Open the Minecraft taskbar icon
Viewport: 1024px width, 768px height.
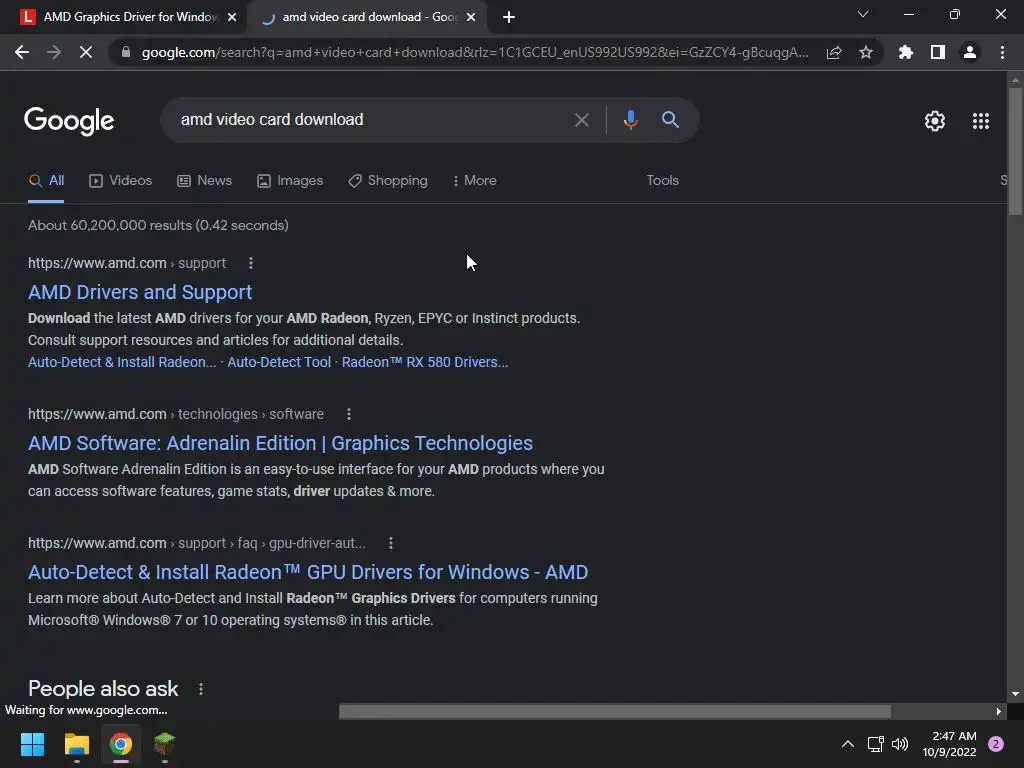(165, 744)
